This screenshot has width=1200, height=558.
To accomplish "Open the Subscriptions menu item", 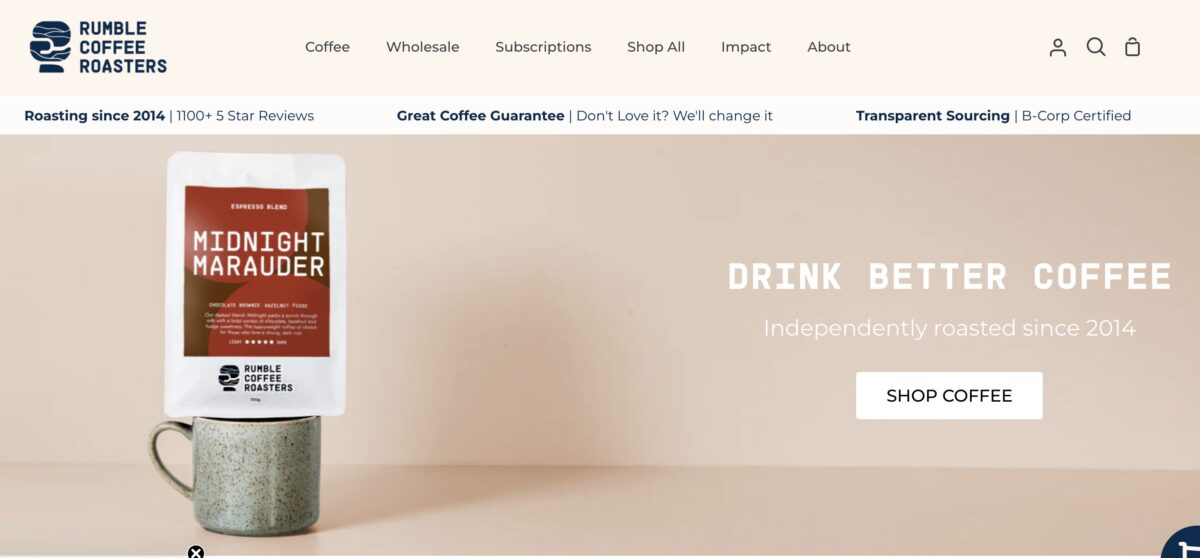I will (x=543, y=47).
